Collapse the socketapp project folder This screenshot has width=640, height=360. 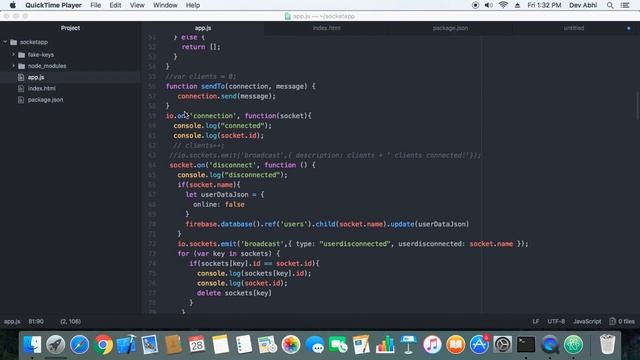[5, 42]
